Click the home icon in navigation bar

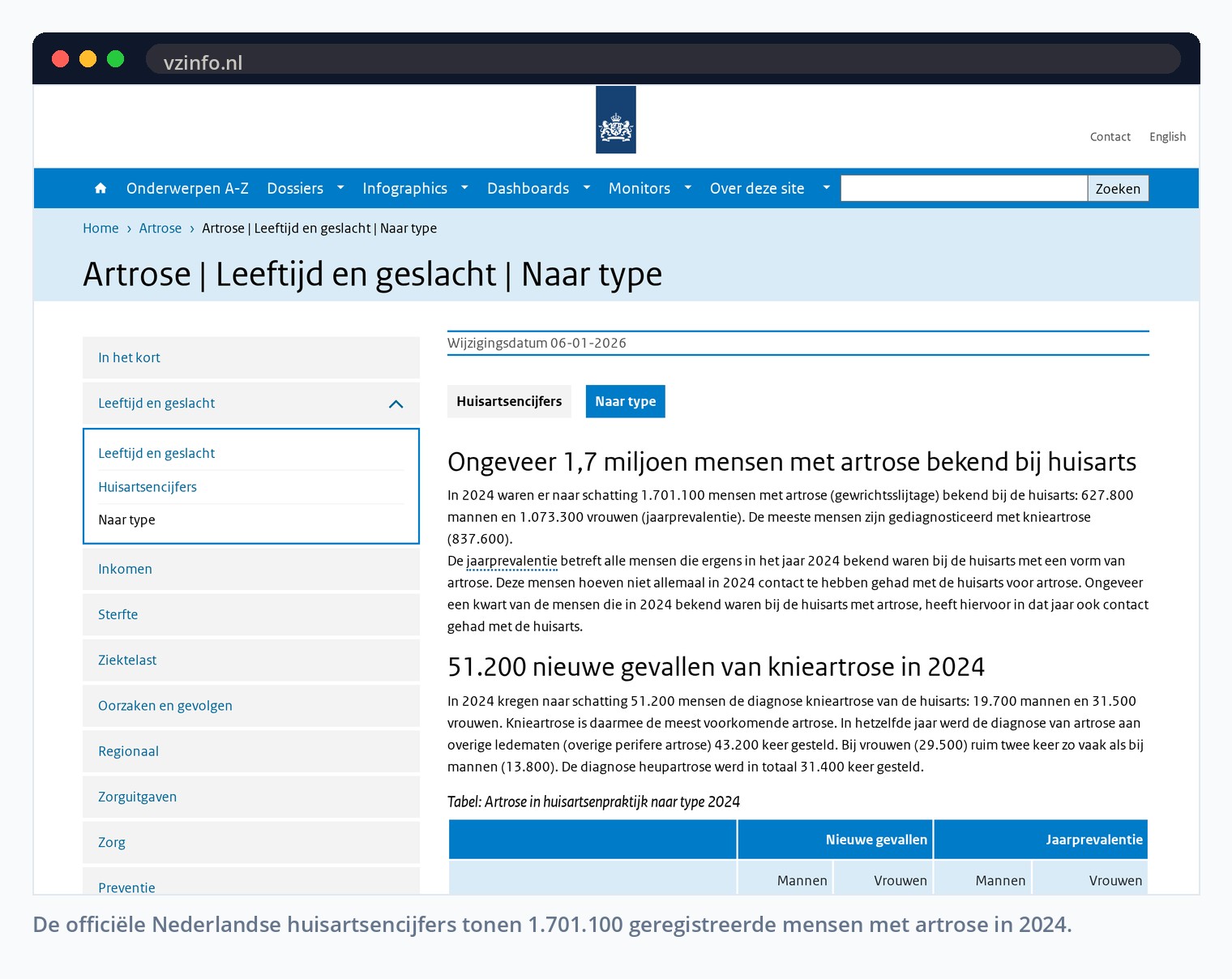point(101,188)
